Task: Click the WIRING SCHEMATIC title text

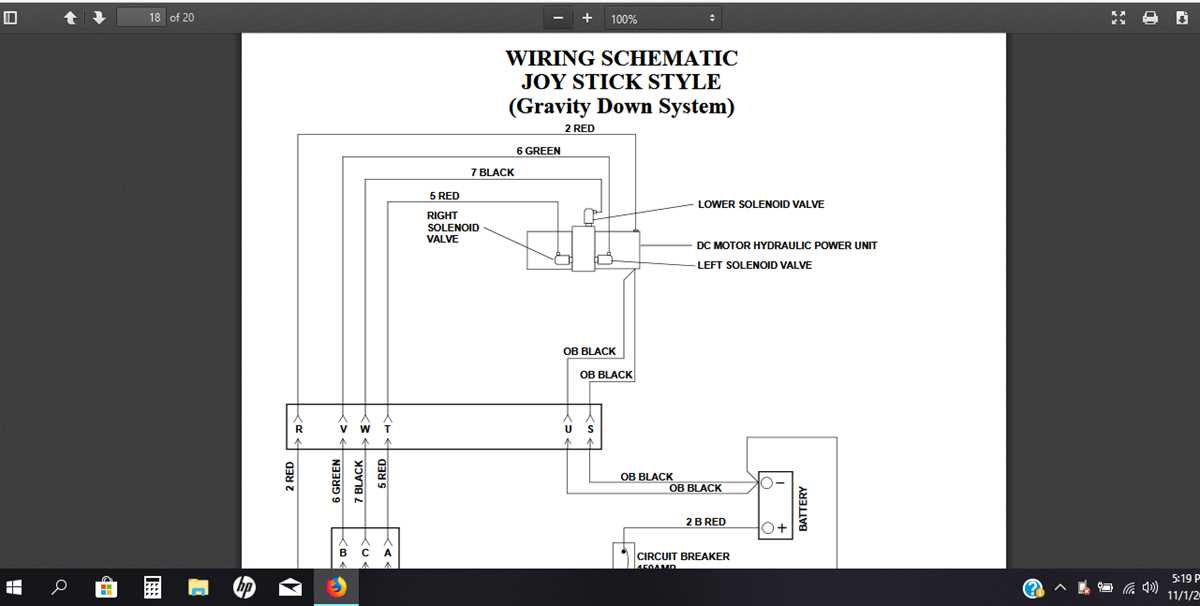Action: click(621, 58)
